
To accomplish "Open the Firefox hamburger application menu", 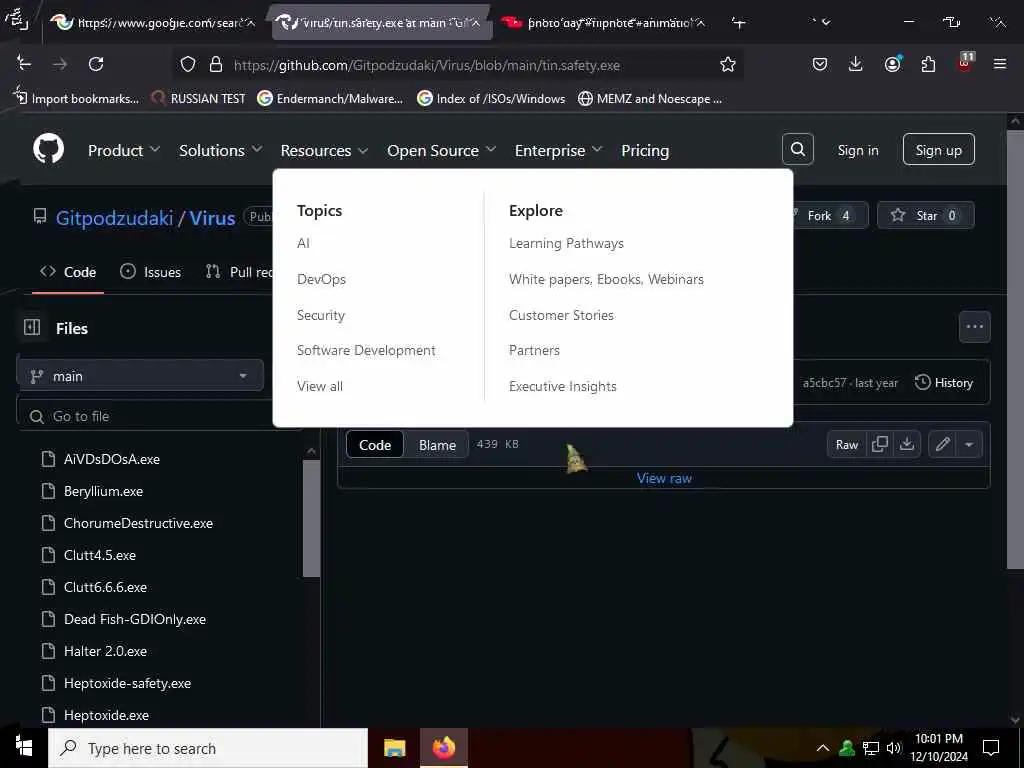I will click(1000, 64).
